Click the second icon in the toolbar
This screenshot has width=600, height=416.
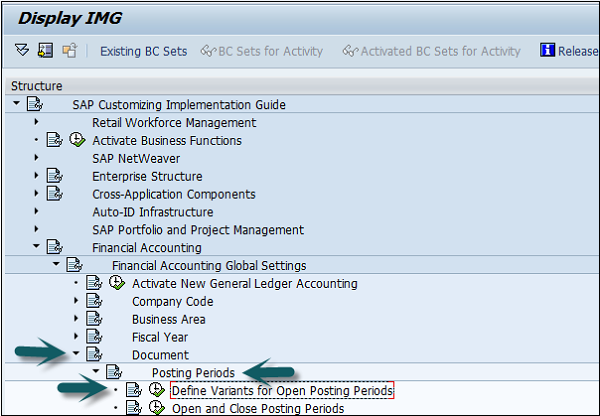[x=45, y=51]
